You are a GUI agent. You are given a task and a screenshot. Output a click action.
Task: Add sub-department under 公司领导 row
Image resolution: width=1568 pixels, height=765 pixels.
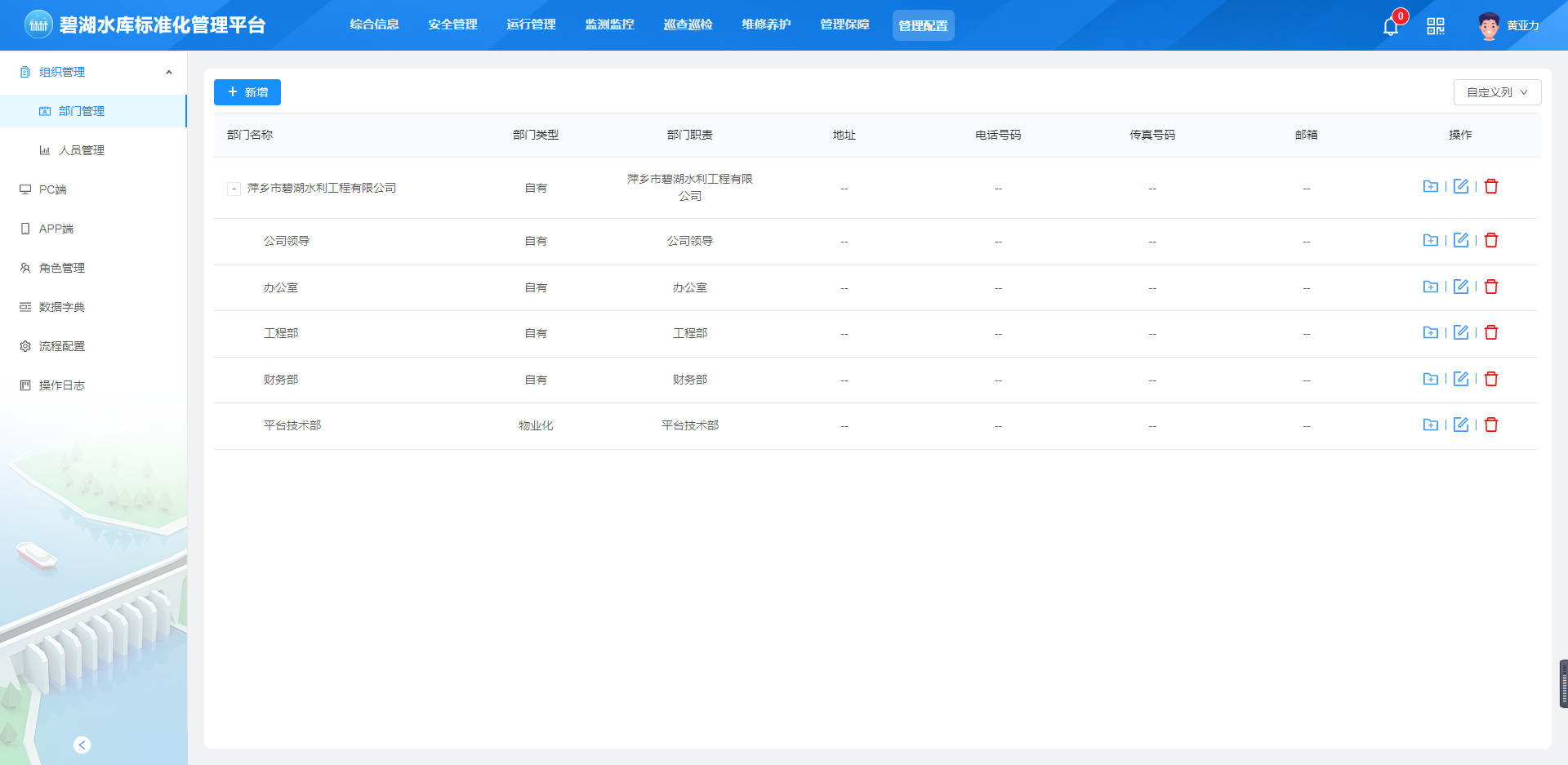[x=1430, y=240]
